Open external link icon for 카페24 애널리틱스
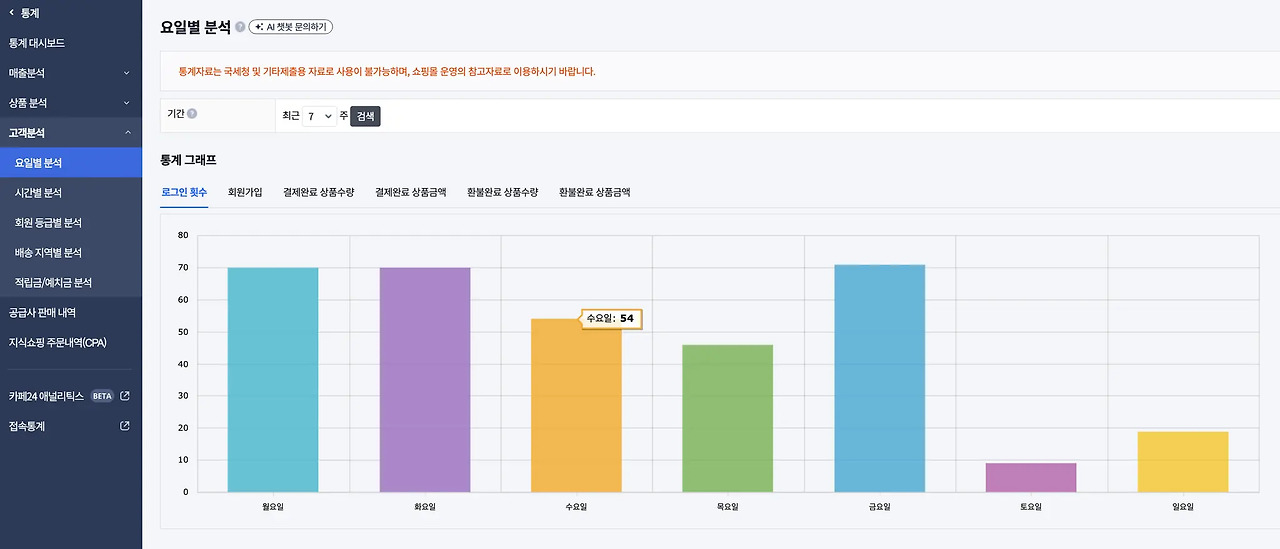 tap(125, 396)
